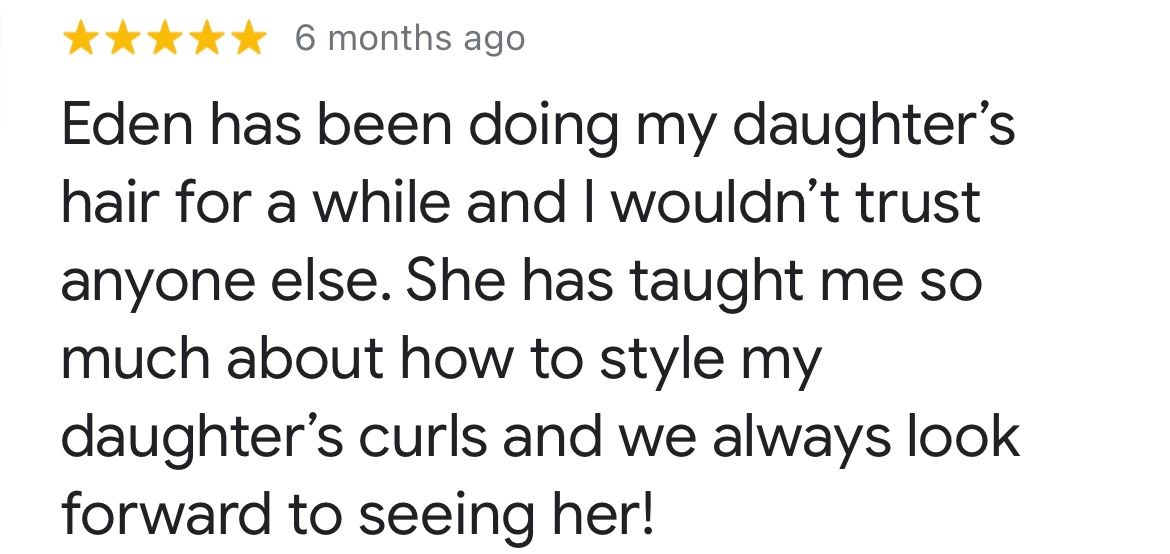The height and width of the screenshot is (554, 1170).
Task: Click the first yellow rating star
Action: (x=81, y=39)
